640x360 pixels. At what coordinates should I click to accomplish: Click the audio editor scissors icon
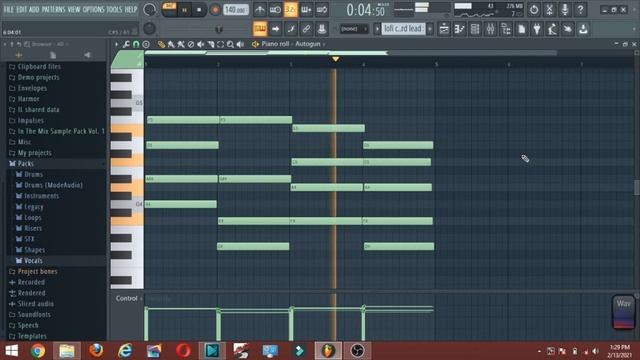click(x=549, y=9)
